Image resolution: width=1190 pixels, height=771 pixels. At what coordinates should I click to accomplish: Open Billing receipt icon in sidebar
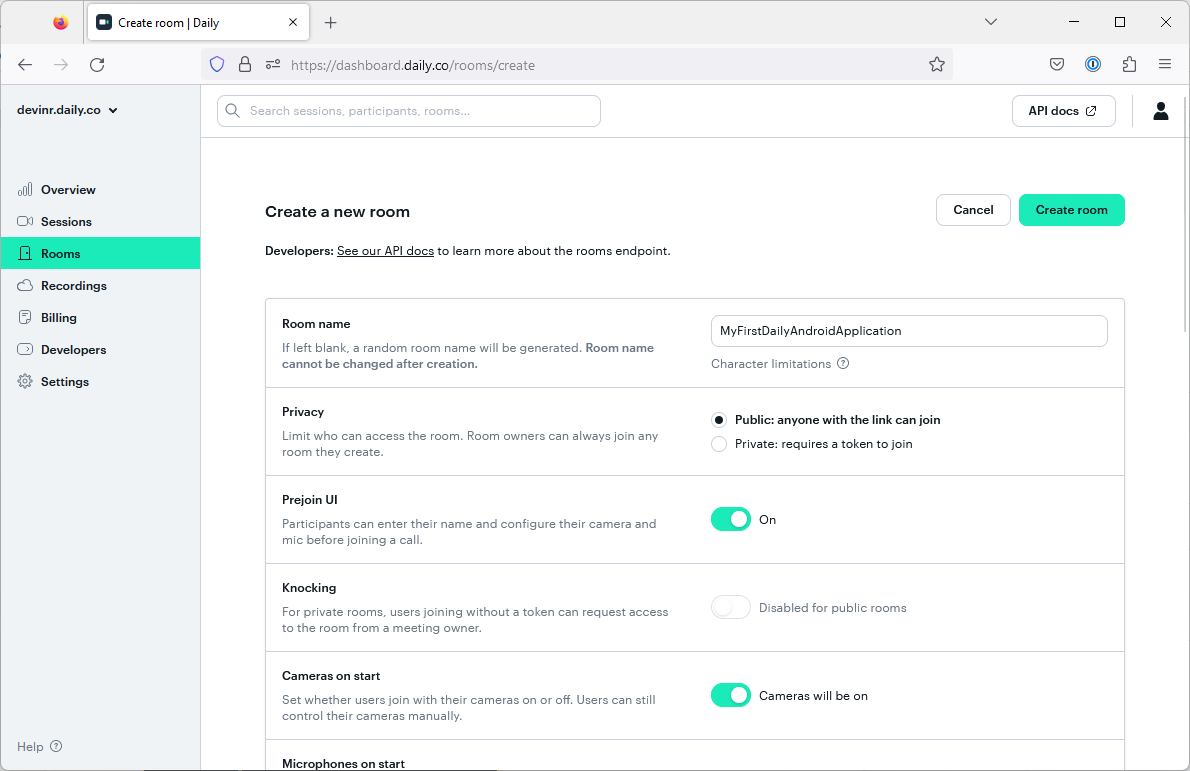(25, 317)
